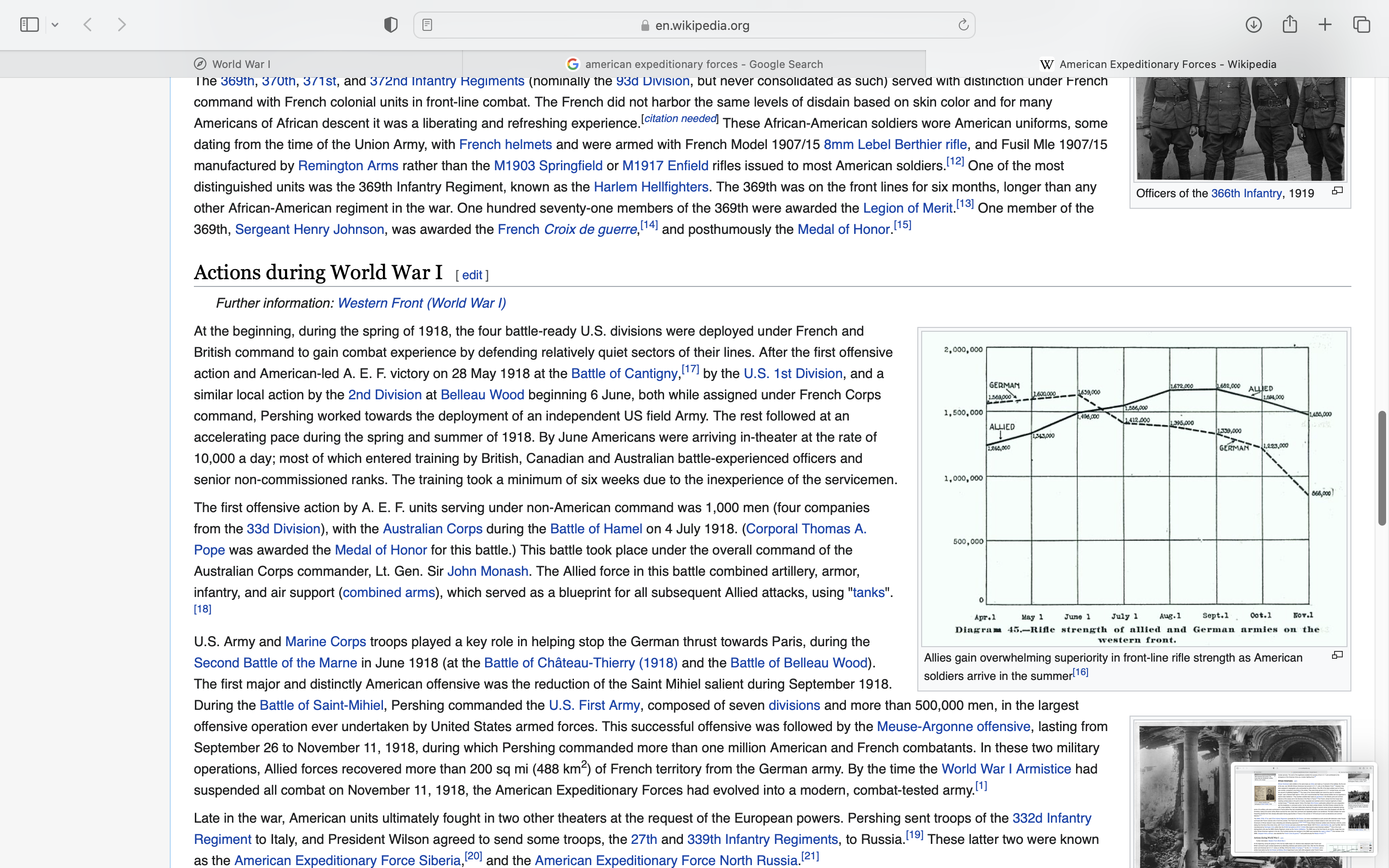Screen dimensions: 1389x868
Task: Edit the Actions during World War I section
Action: coord(472,275)
